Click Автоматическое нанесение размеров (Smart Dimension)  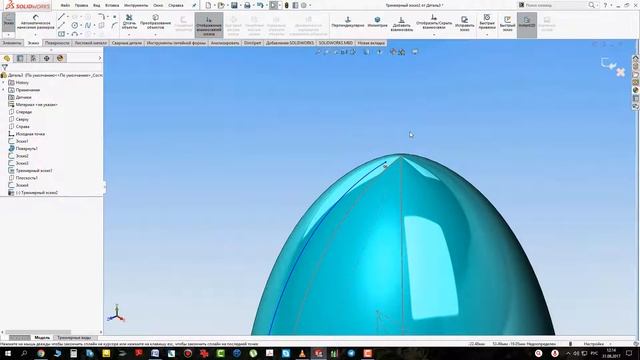pyautogui.click(x=36, y=23)
